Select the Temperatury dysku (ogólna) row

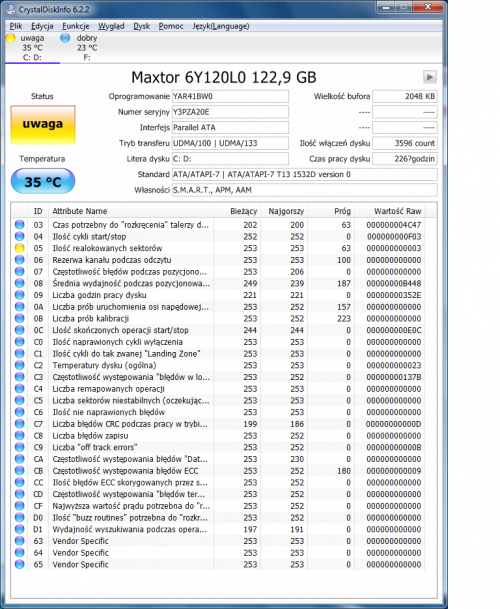218,365
